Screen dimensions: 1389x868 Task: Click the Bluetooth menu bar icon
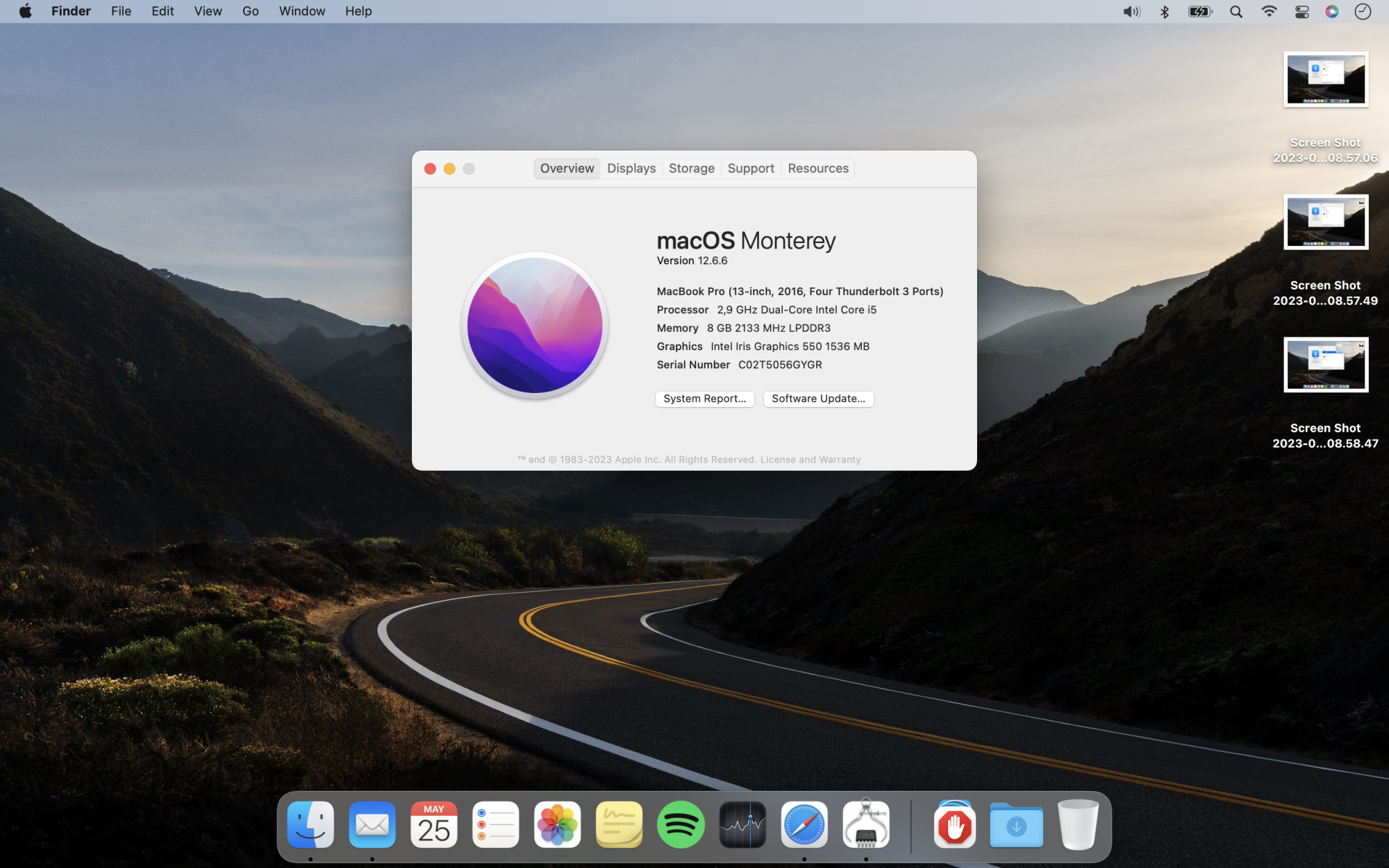1165,12
